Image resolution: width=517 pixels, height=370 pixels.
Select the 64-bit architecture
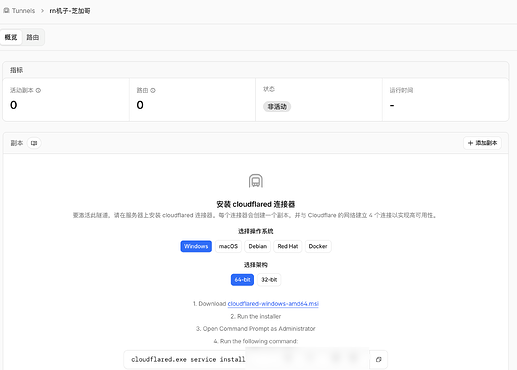point(242,280)
